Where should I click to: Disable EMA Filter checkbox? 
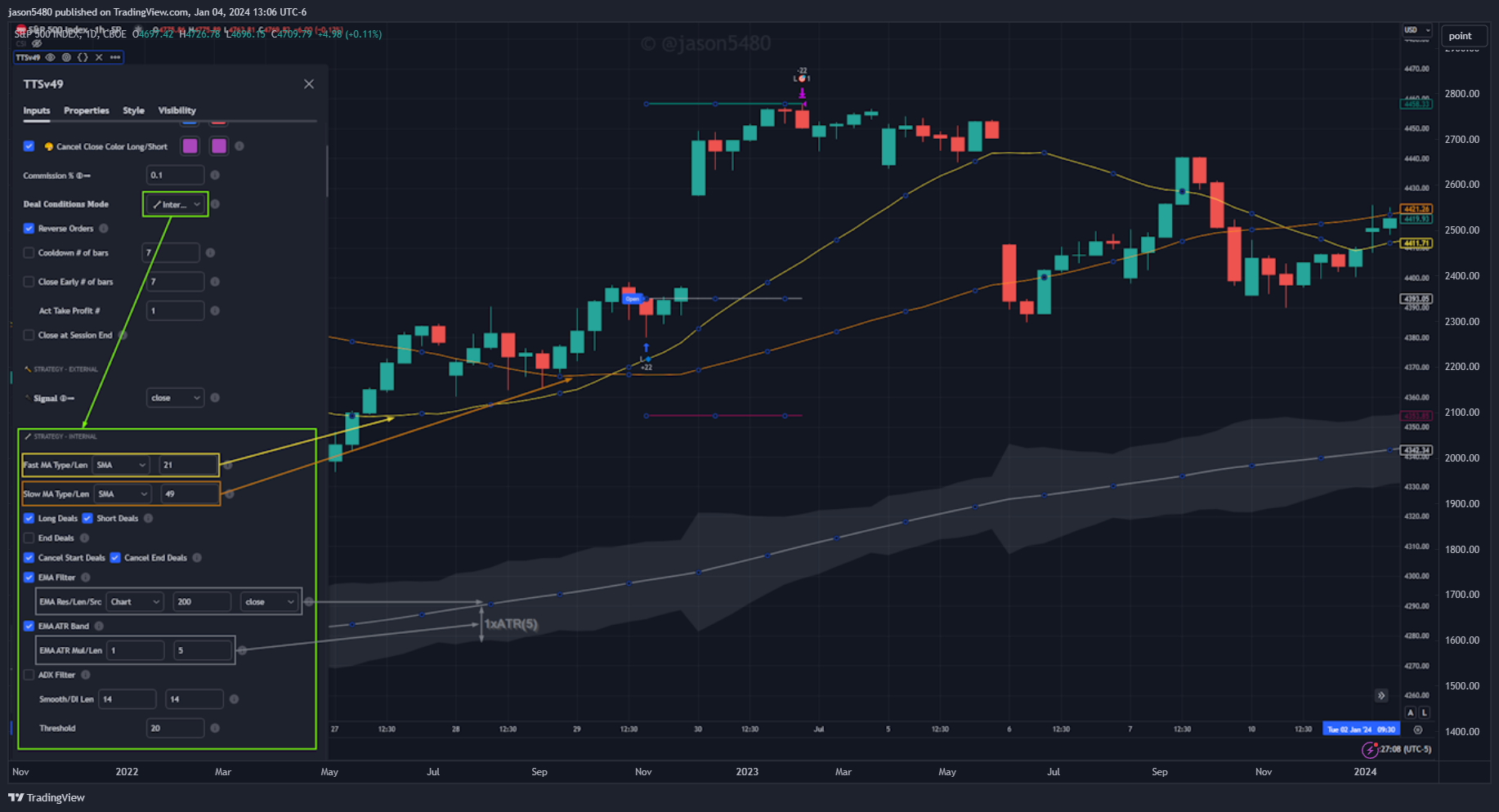tap(29, 578)
